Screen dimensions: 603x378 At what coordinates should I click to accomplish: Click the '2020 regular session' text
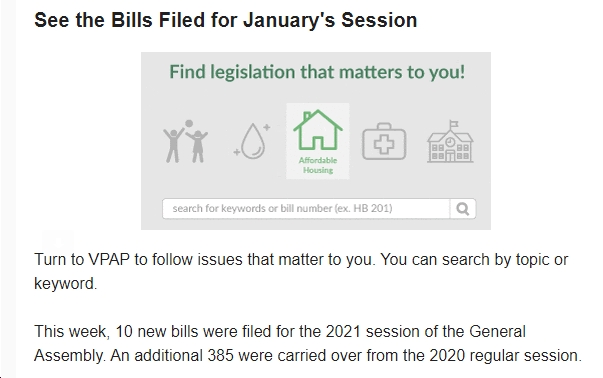tap(505, 356)
